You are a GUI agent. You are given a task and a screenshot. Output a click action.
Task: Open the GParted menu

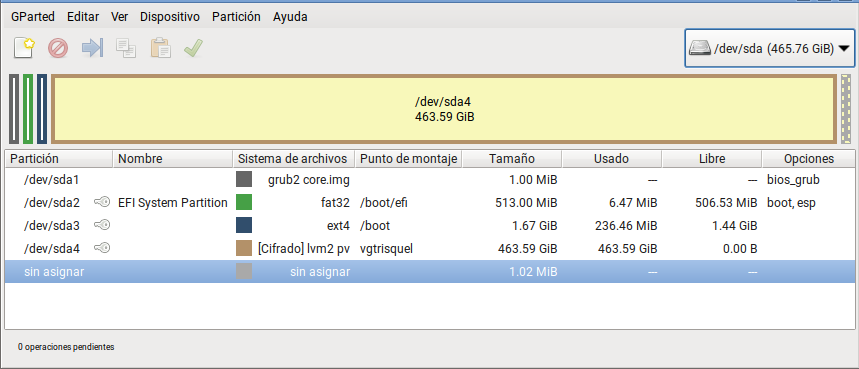[x=33, y=17]
